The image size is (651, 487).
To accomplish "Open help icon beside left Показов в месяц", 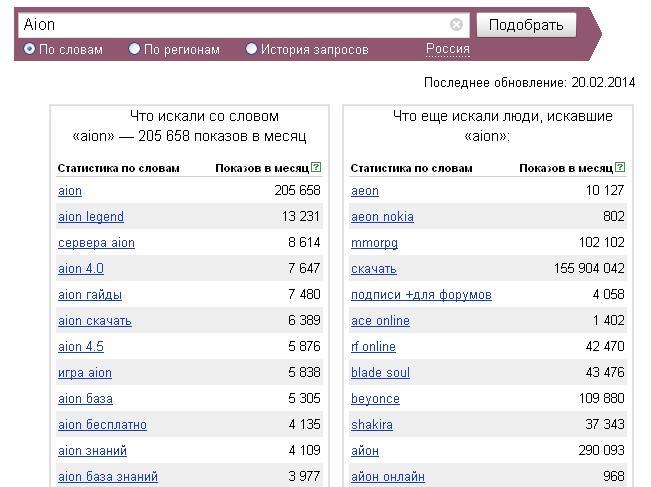I will (316, 167).
